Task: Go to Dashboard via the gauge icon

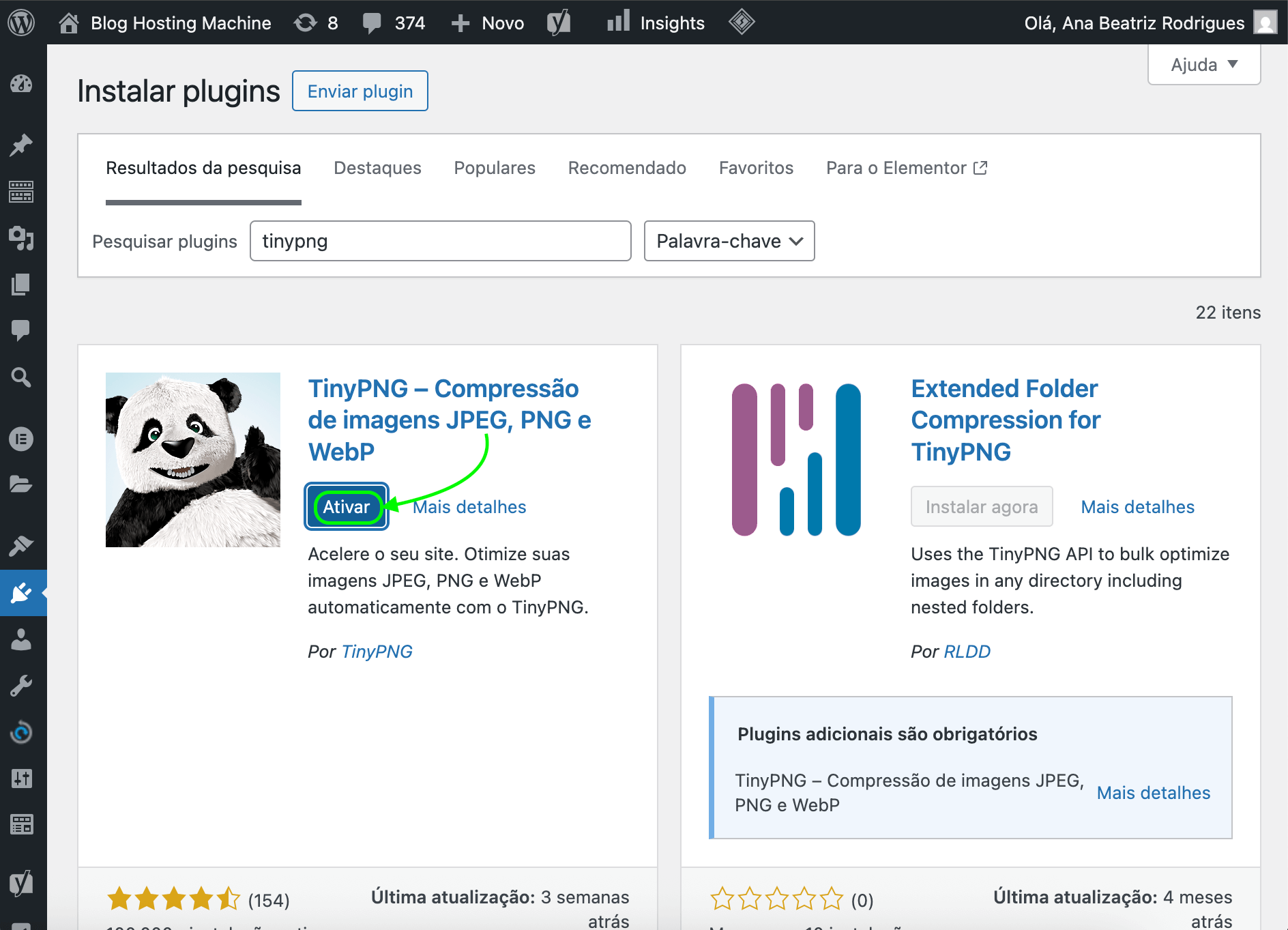Action: click(21, 84)
